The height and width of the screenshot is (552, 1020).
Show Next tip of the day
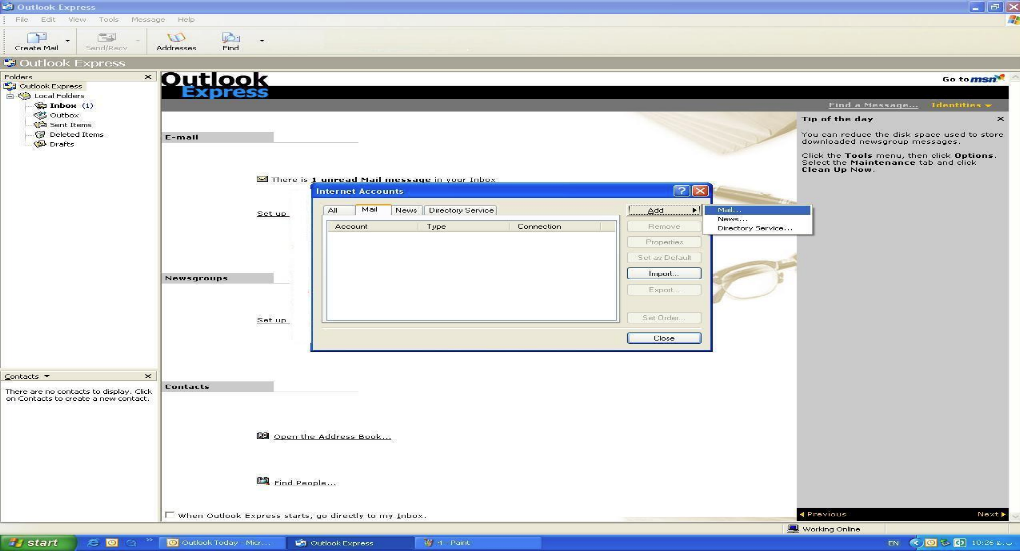(991, 514)
